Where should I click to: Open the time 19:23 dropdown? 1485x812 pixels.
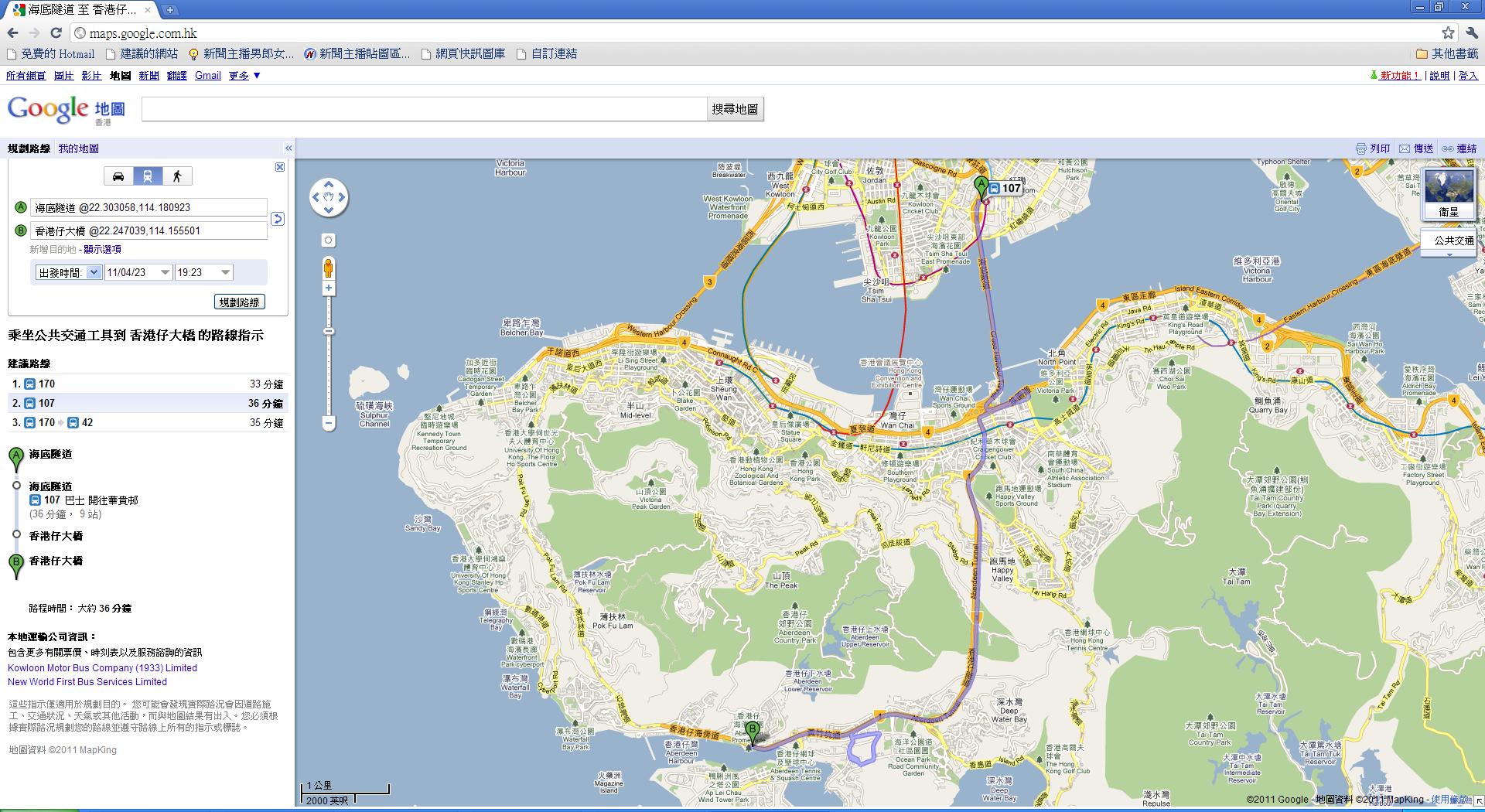click(203, 272)
